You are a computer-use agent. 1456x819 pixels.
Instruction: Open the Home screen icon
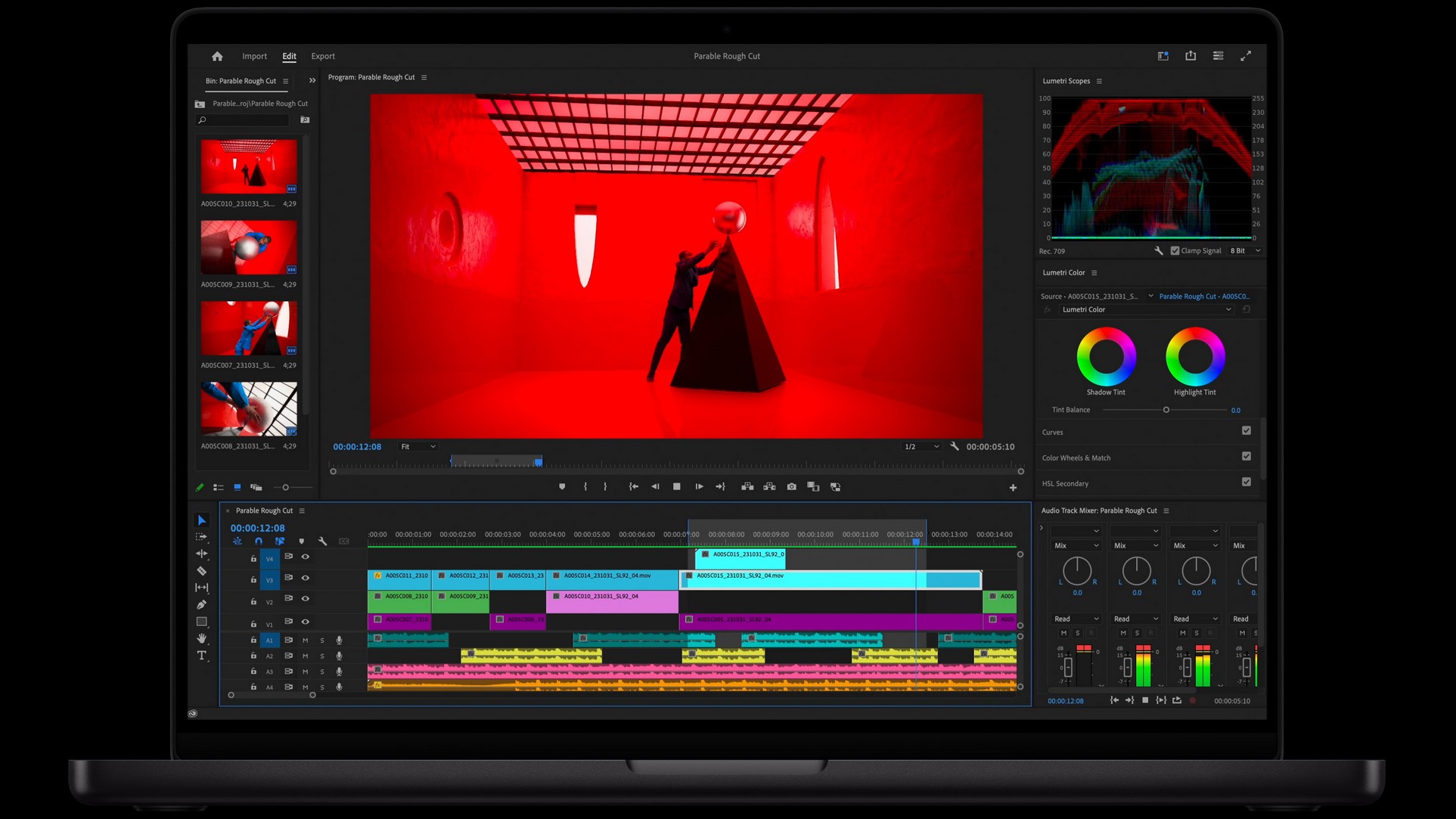pyautogui.click(x=217, y=56)
